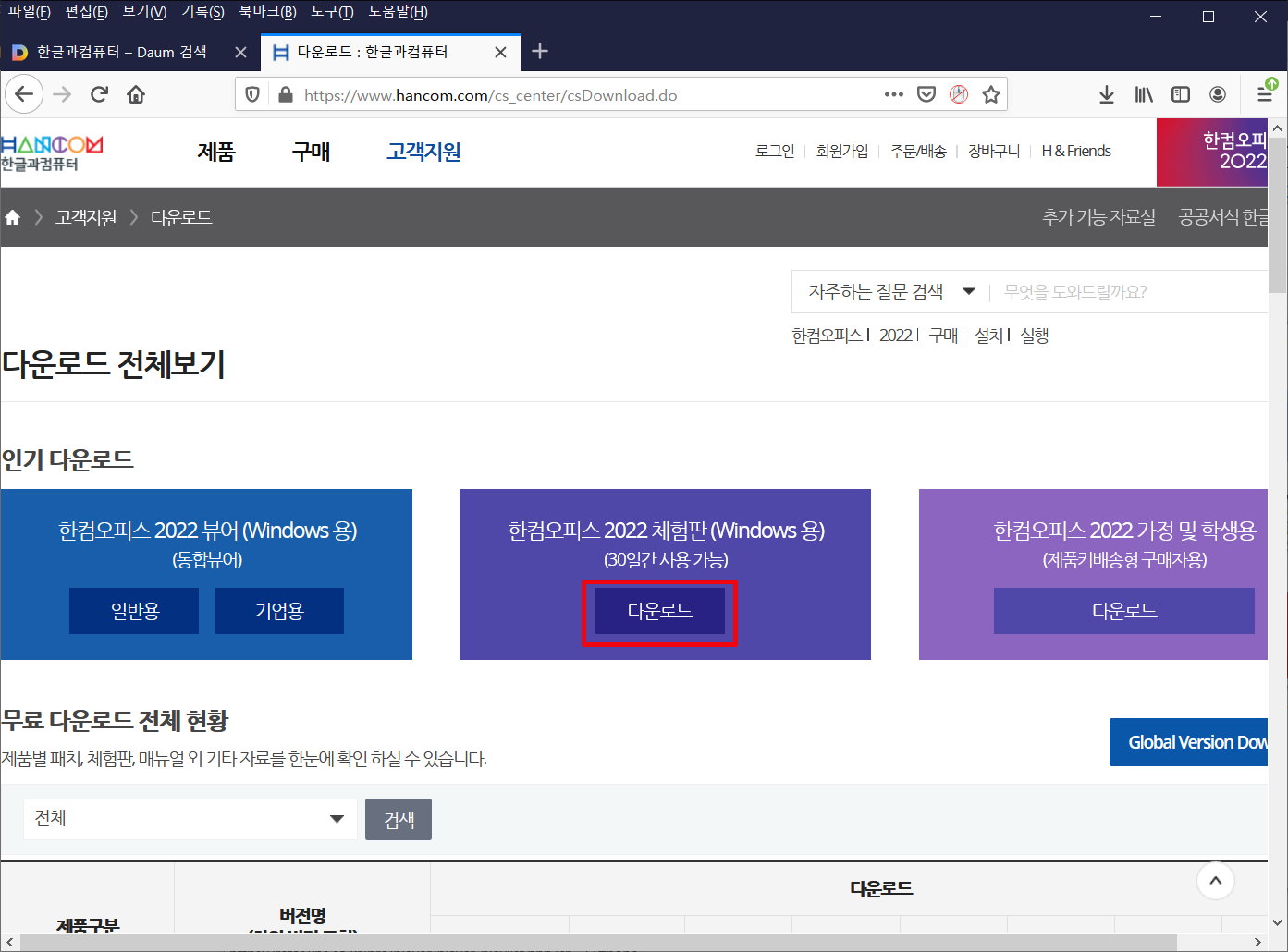The width and height of the screenshot is (1288, 952).
Task: Click the breadcrumb home icon
Action: (x=13, y=217)
